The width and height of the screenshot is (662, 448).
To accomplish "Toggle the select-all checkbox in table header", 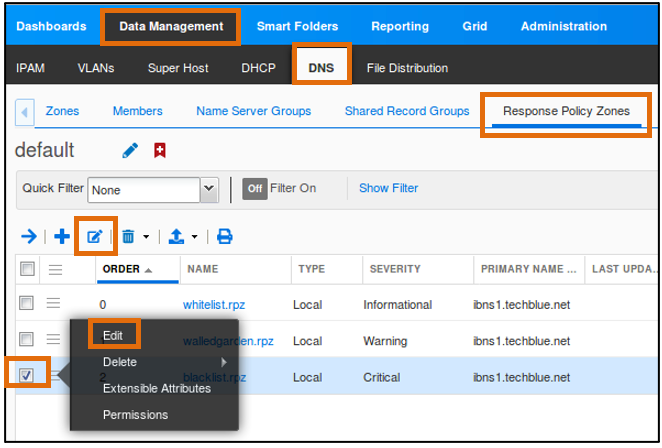I will 27,269.
